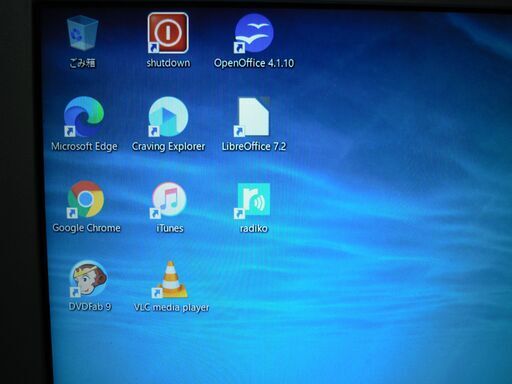Select the Microsoft Edge swirl icon
512x384 pixels.
[84, 116]
